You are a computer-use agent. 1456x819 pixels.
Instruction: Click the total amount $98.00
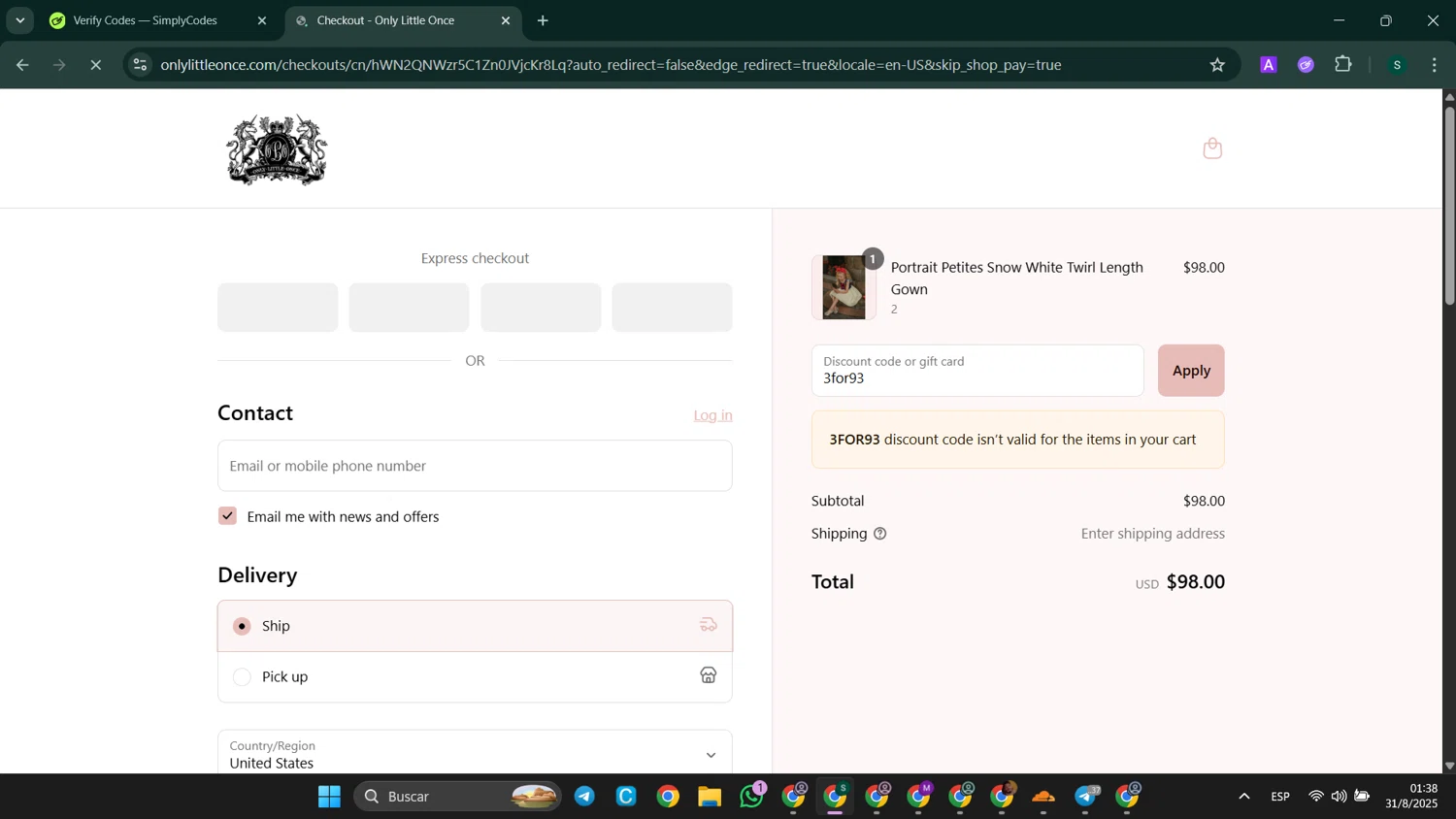(1195, 582)
